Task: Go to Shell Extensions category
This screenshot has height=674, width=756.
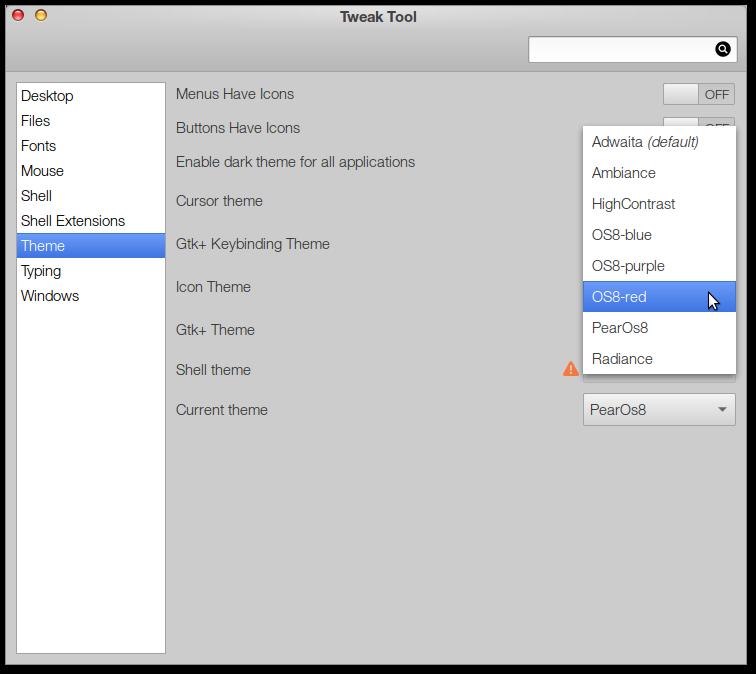Action: 73,221
